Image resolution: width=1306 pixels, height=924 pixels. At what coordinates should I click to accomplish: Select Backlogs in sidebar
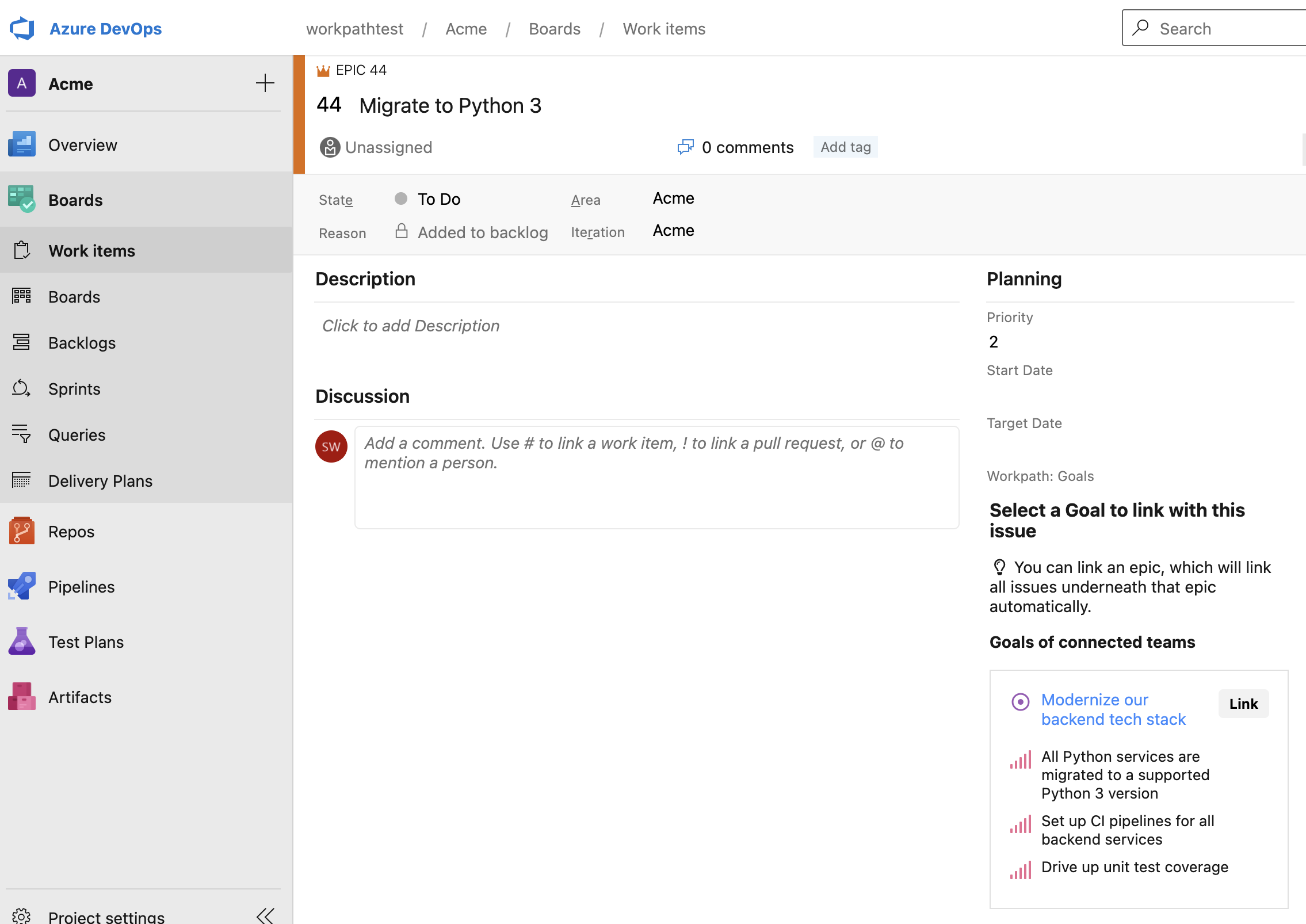coord(146,342)
